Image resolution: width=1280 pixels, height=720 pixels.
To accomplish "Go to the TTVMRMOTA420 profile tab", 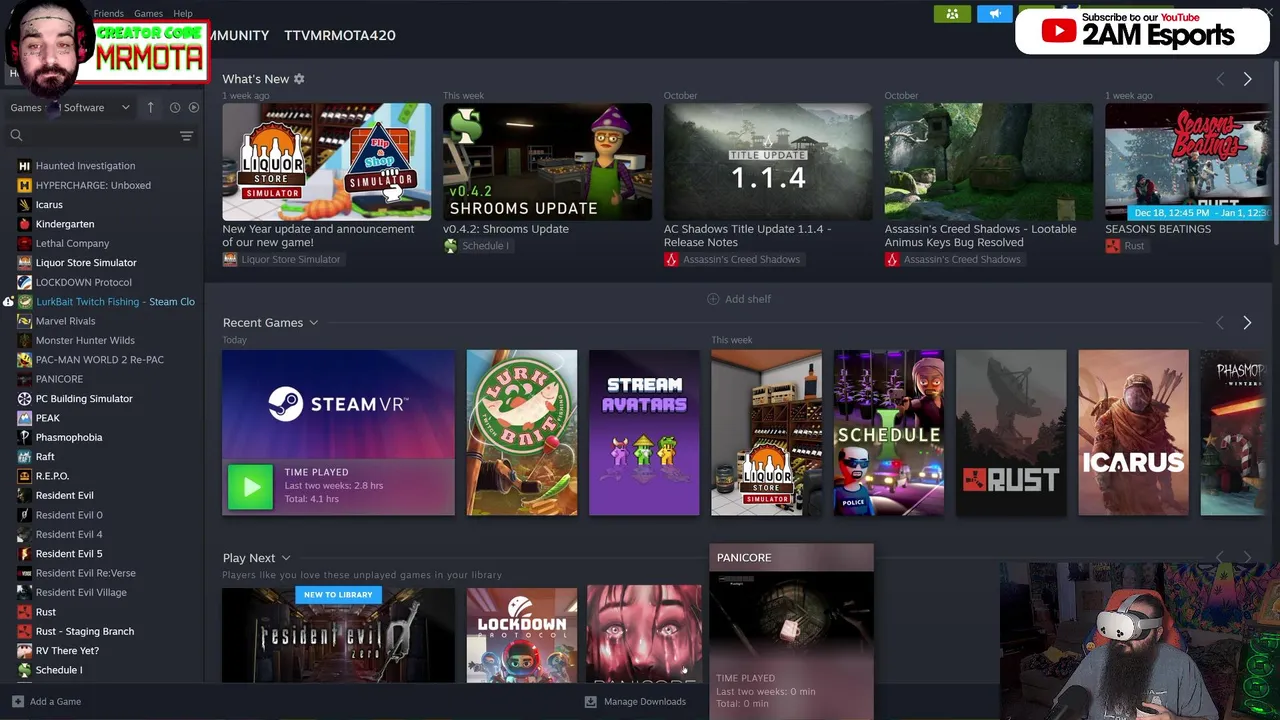I will 340,35.
